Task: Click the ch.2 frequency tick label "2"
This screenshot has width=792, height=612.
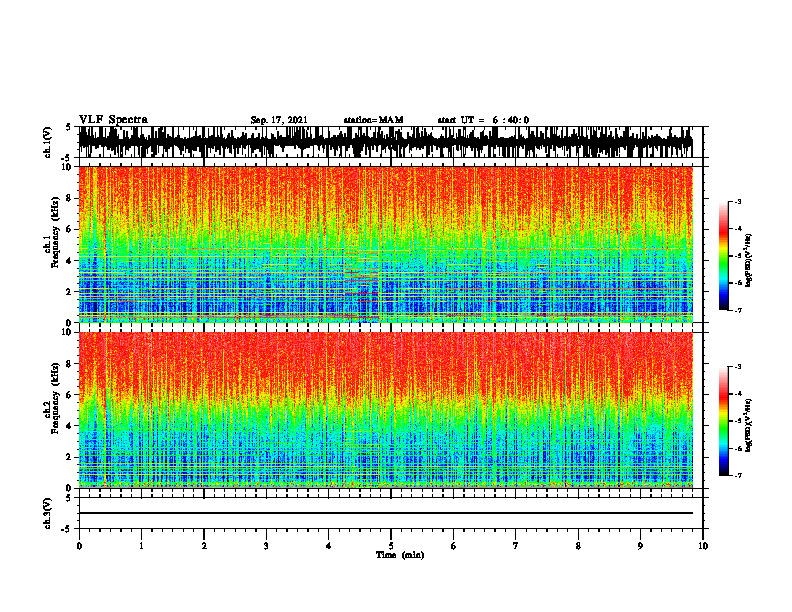Action: coord(70,457)
